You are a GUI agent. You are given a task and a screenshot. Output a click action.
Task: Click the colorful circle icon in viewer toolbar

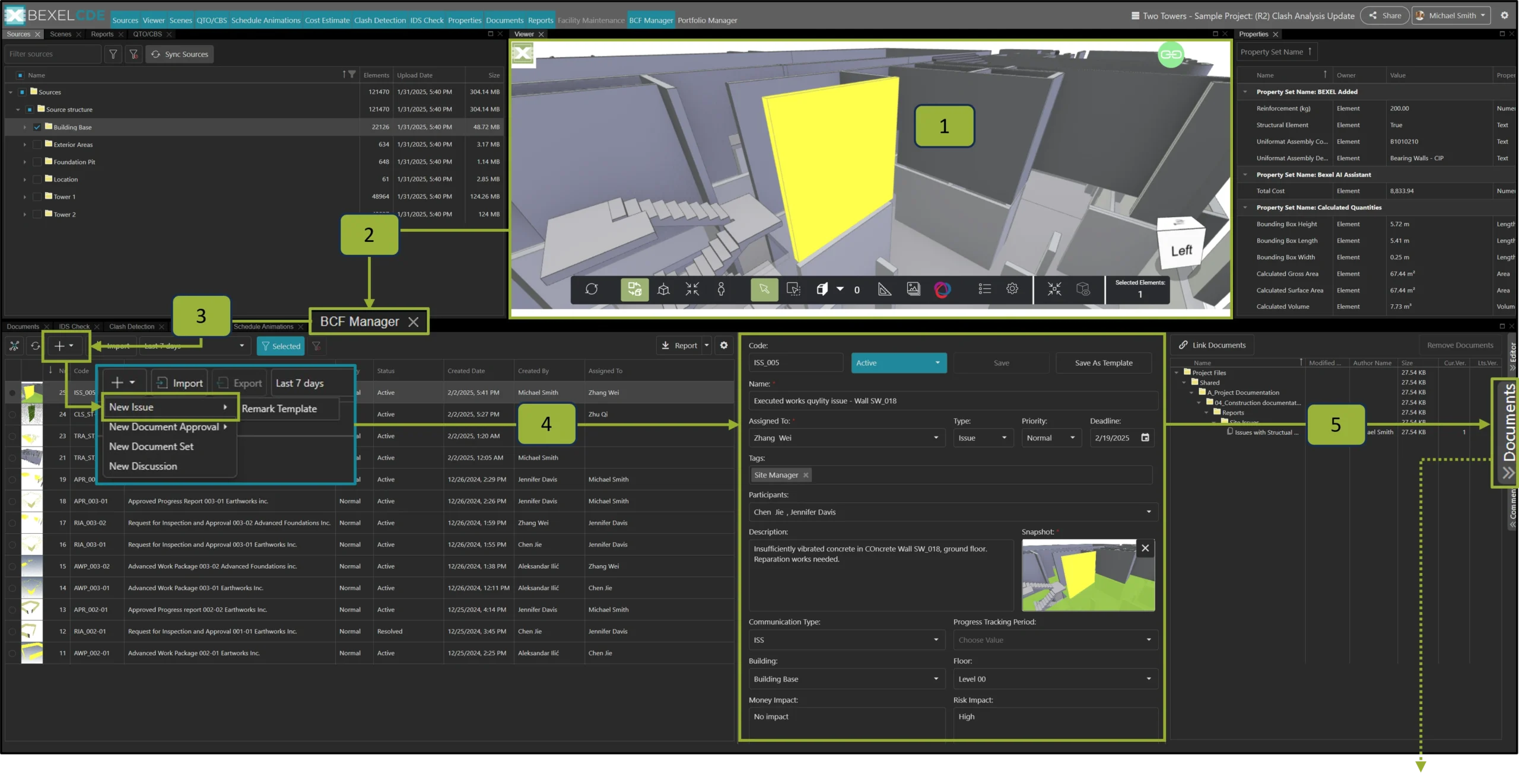[x=942, y=289]
